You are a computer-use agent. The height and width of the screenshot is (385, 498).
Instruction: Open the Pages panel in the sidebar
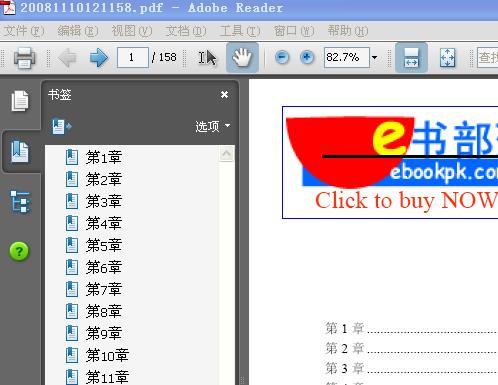[20, 101]
